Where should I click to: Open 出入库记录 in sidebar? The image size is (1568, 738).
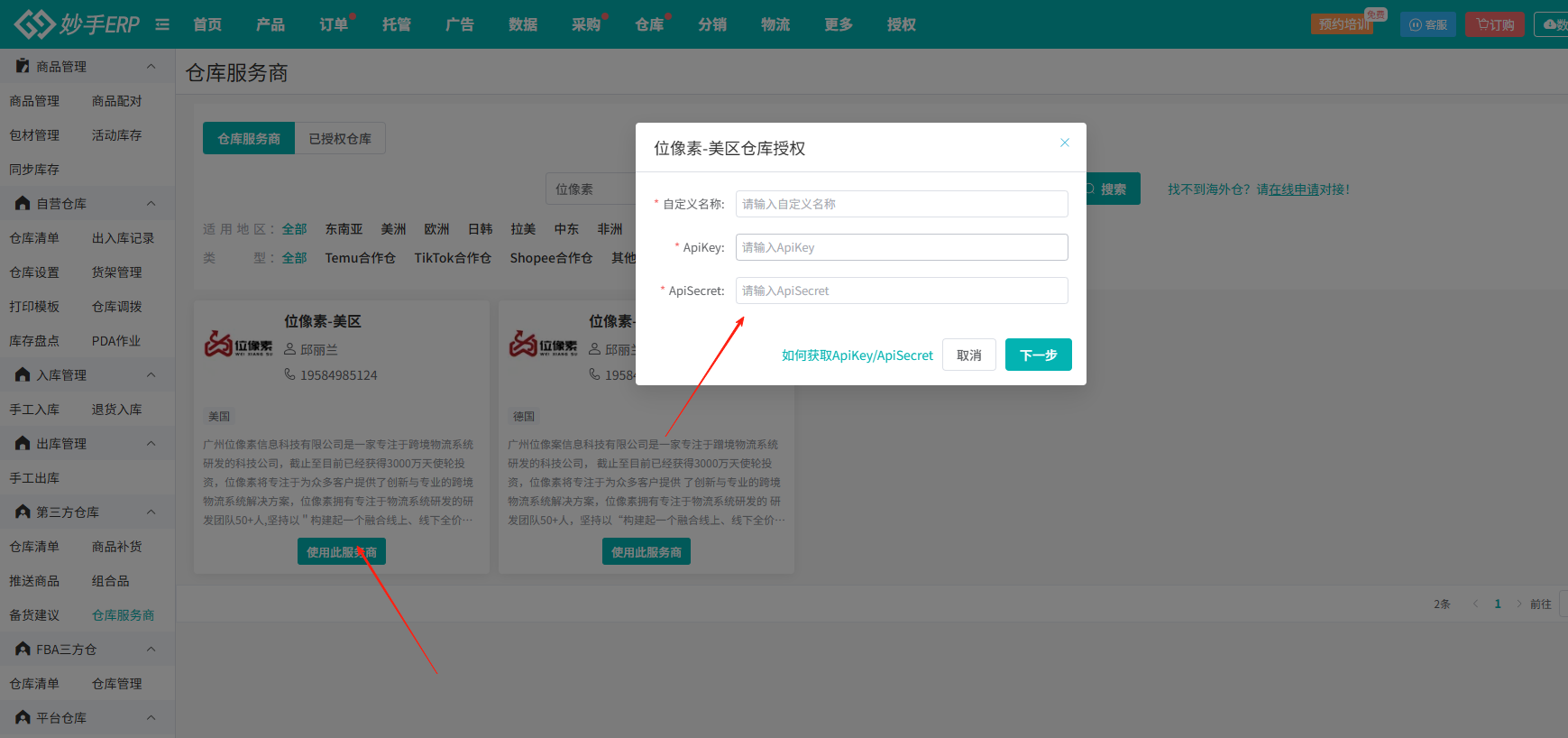[x=123, y=238]
